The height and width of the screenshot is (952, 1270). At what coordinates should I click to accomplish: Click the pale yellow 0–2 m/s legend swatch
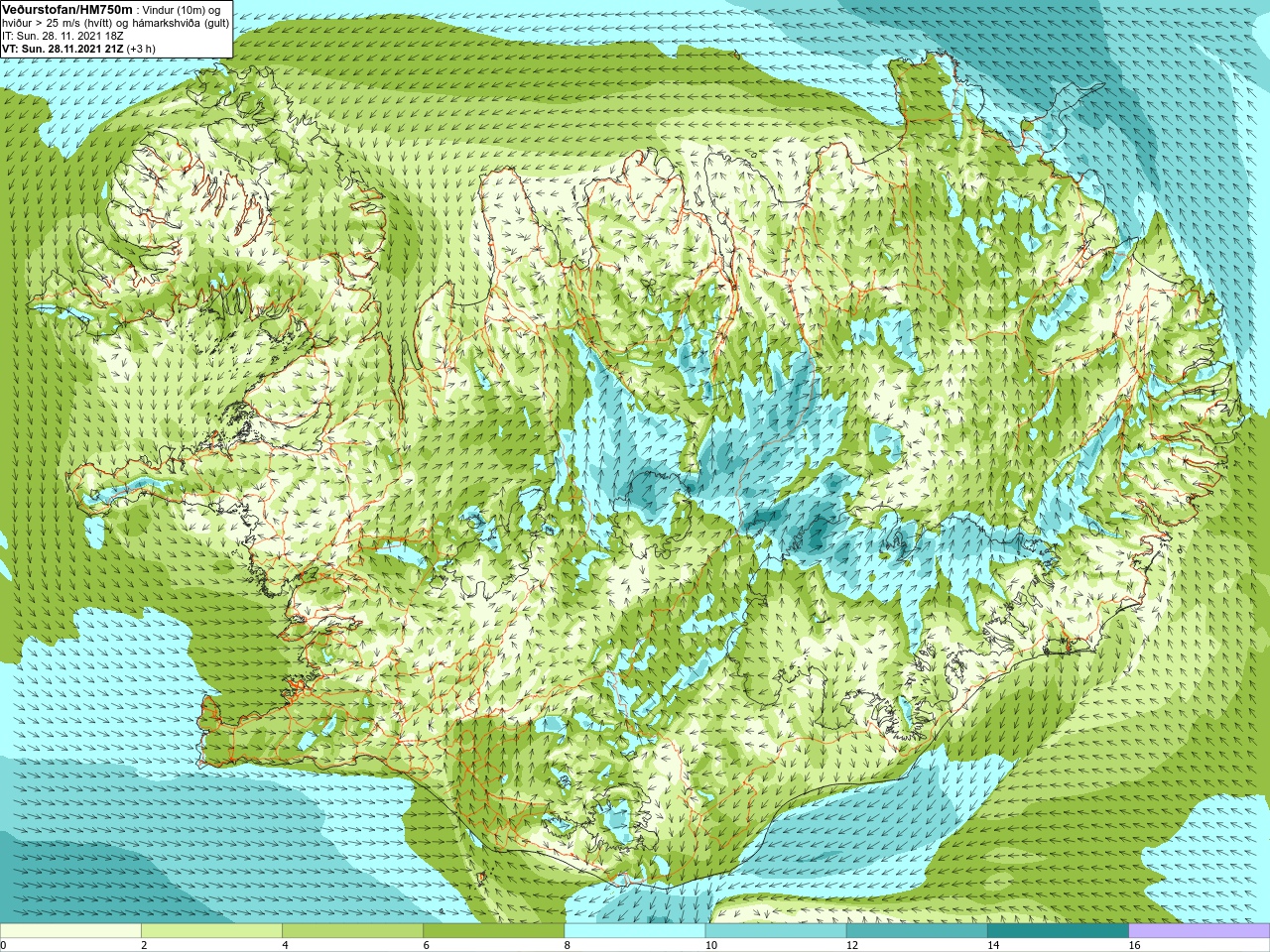[70, 930]
